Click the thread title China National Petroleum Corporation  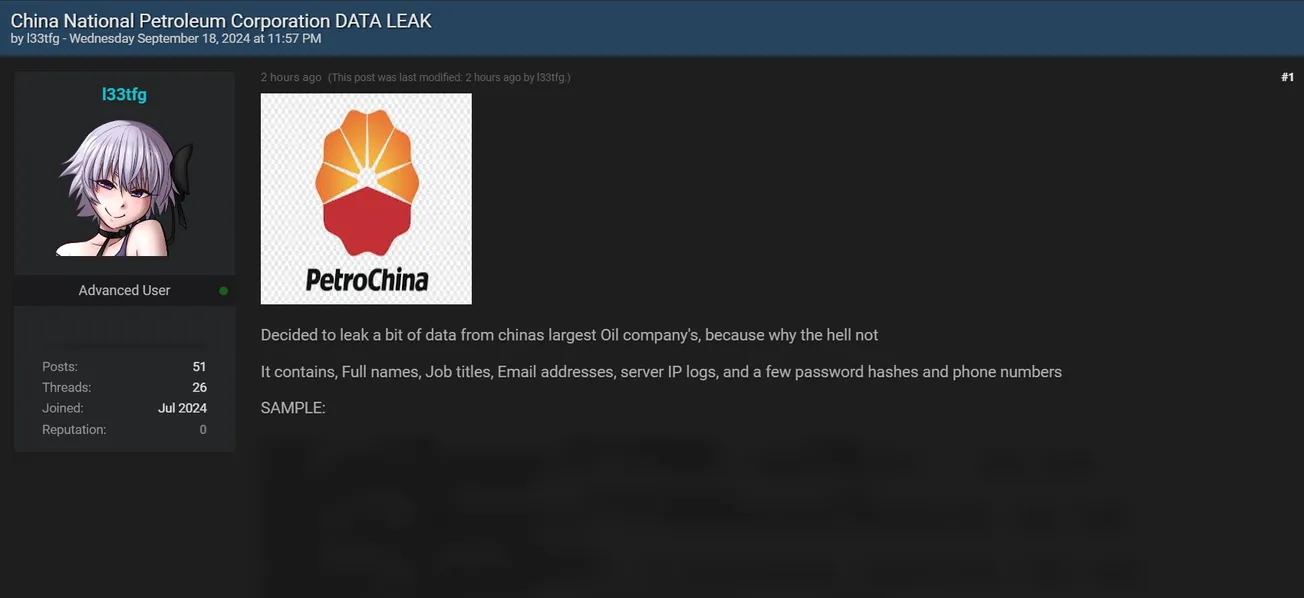tap(221, 20)
